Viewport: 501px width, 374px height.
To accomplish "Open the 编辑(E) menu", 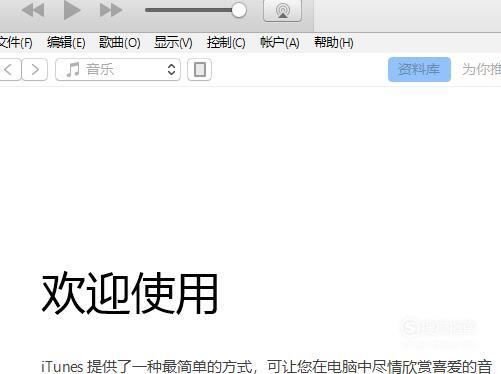I will coord(66,43).
